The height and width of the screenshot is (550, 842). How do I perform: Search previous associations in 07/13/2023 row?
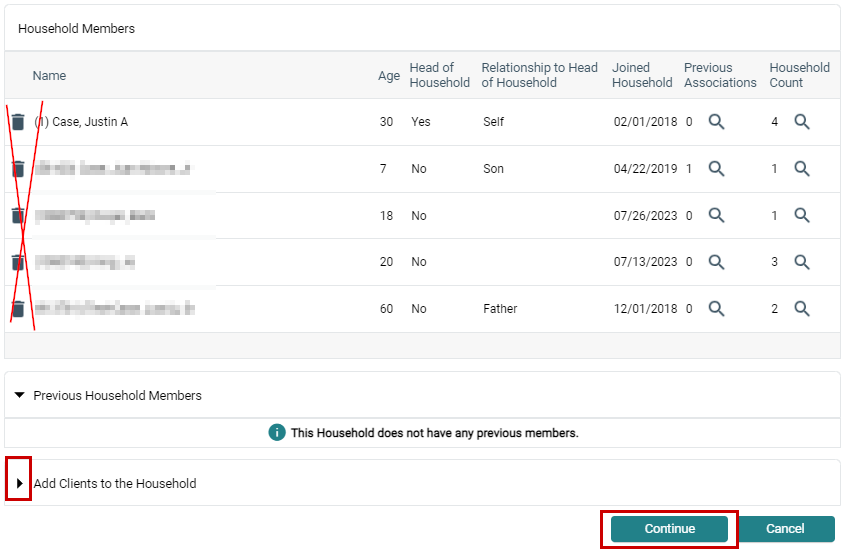tap(716, 262)
